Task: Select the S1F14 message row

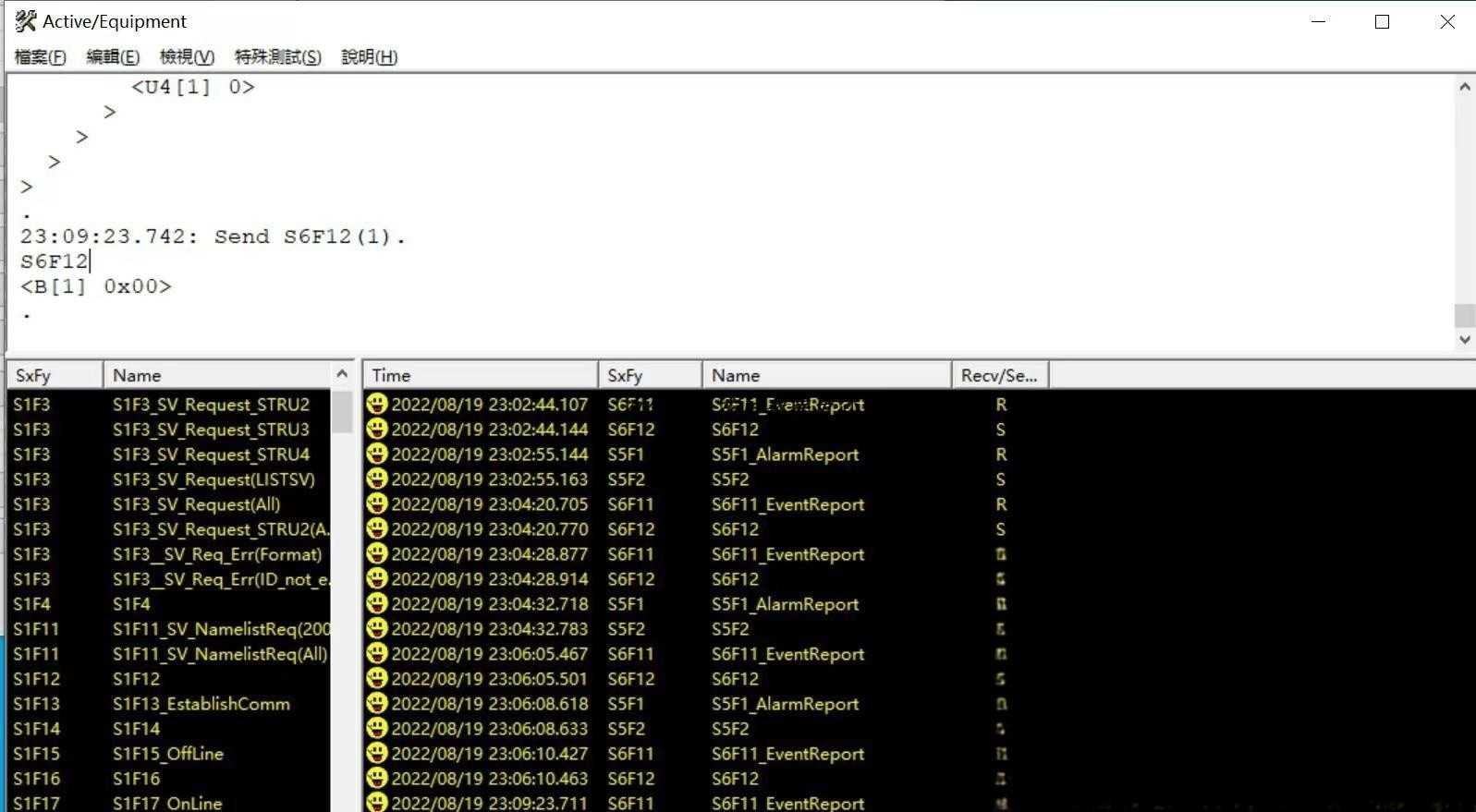Action: click(169, 729)
